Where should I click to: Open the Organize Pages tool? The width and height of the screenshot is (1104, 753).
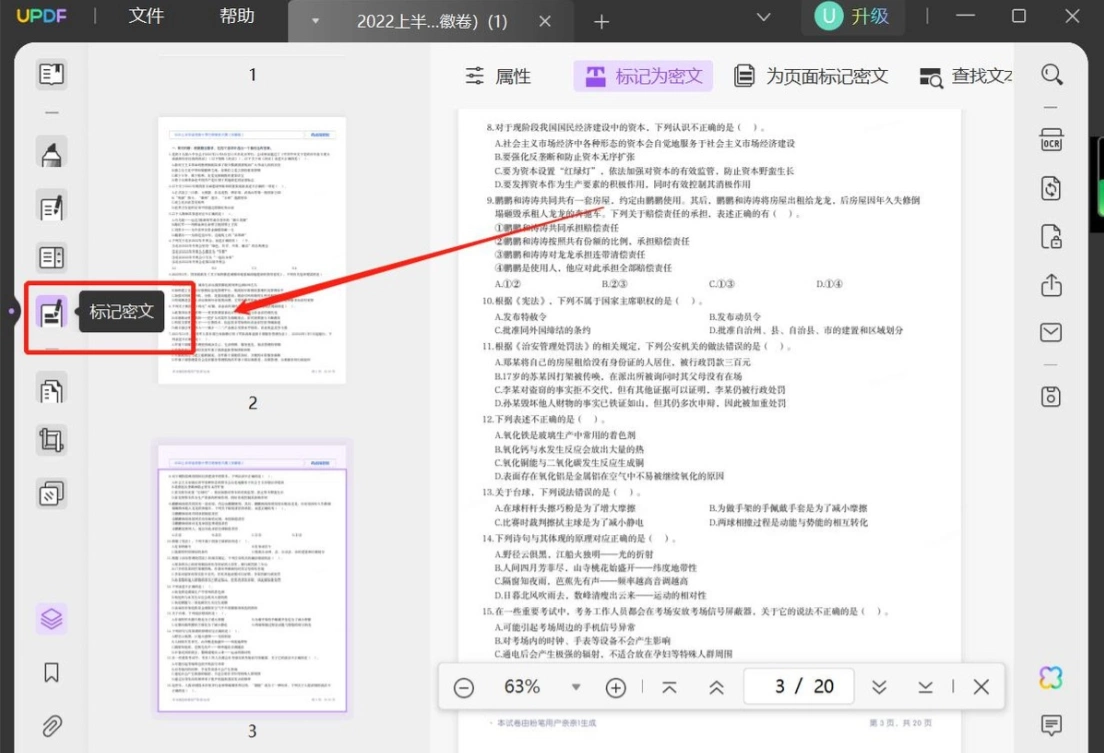pos(51,390)
